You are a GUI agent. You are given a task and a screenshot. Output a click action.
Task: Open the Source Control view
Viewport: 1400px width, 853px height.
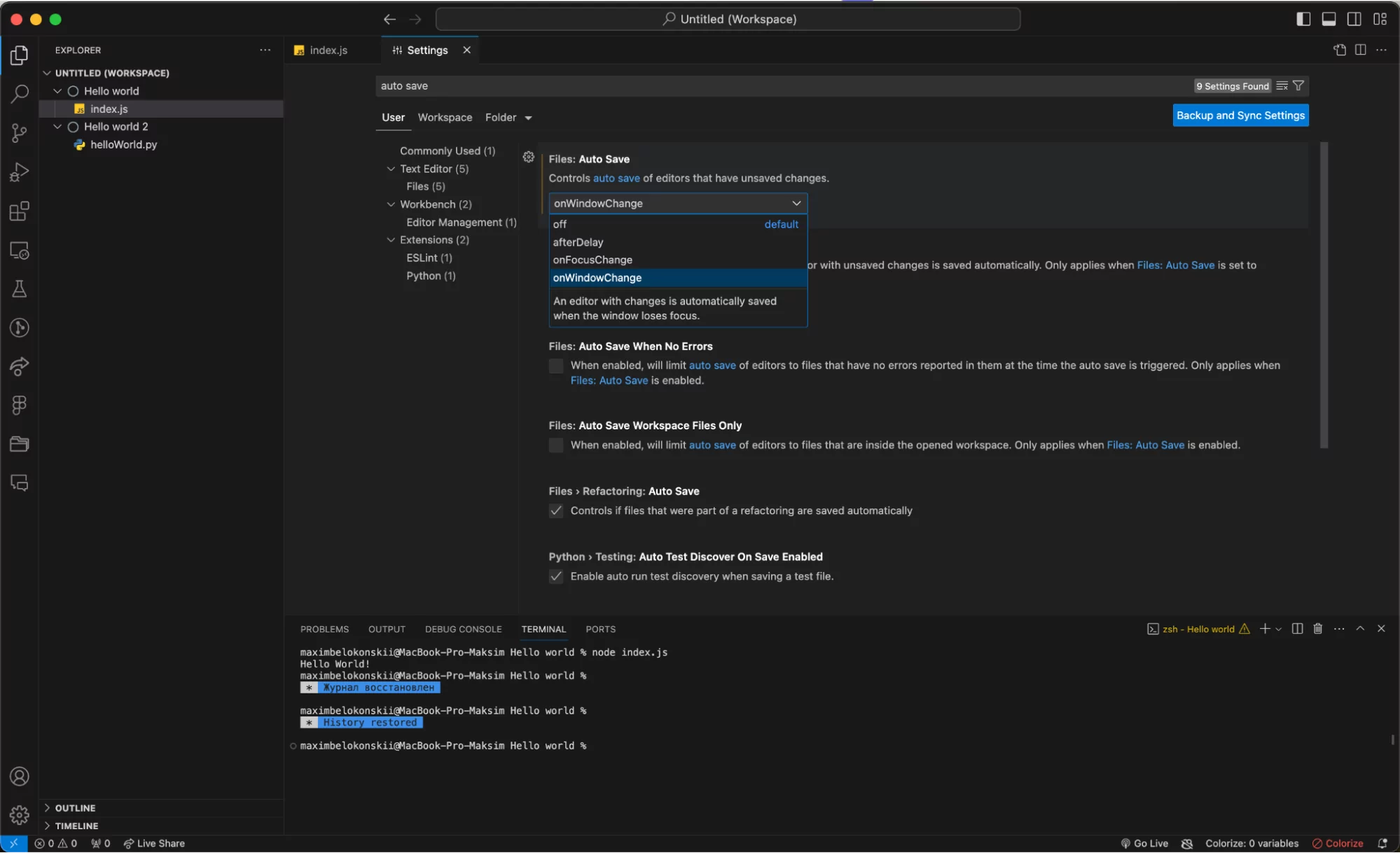point(20,133)
